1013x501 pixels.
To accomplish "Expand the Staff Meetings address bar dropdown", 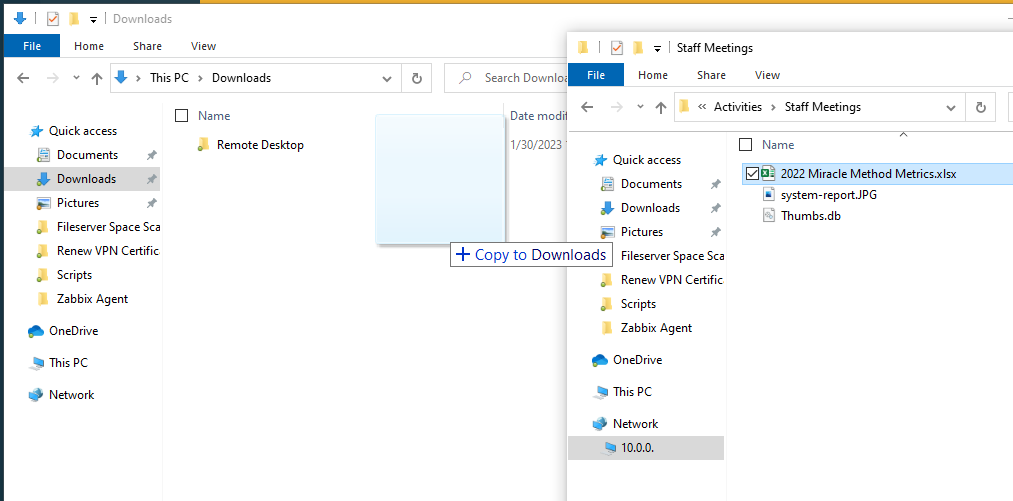I will tap(951, 107).
